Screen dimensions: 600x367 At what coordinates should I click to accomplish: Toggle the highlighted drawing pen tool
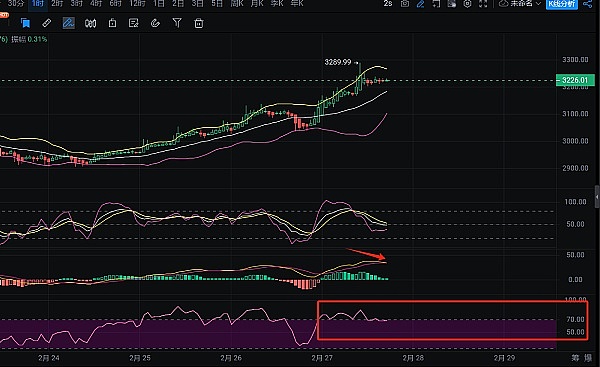coord(68,23)
